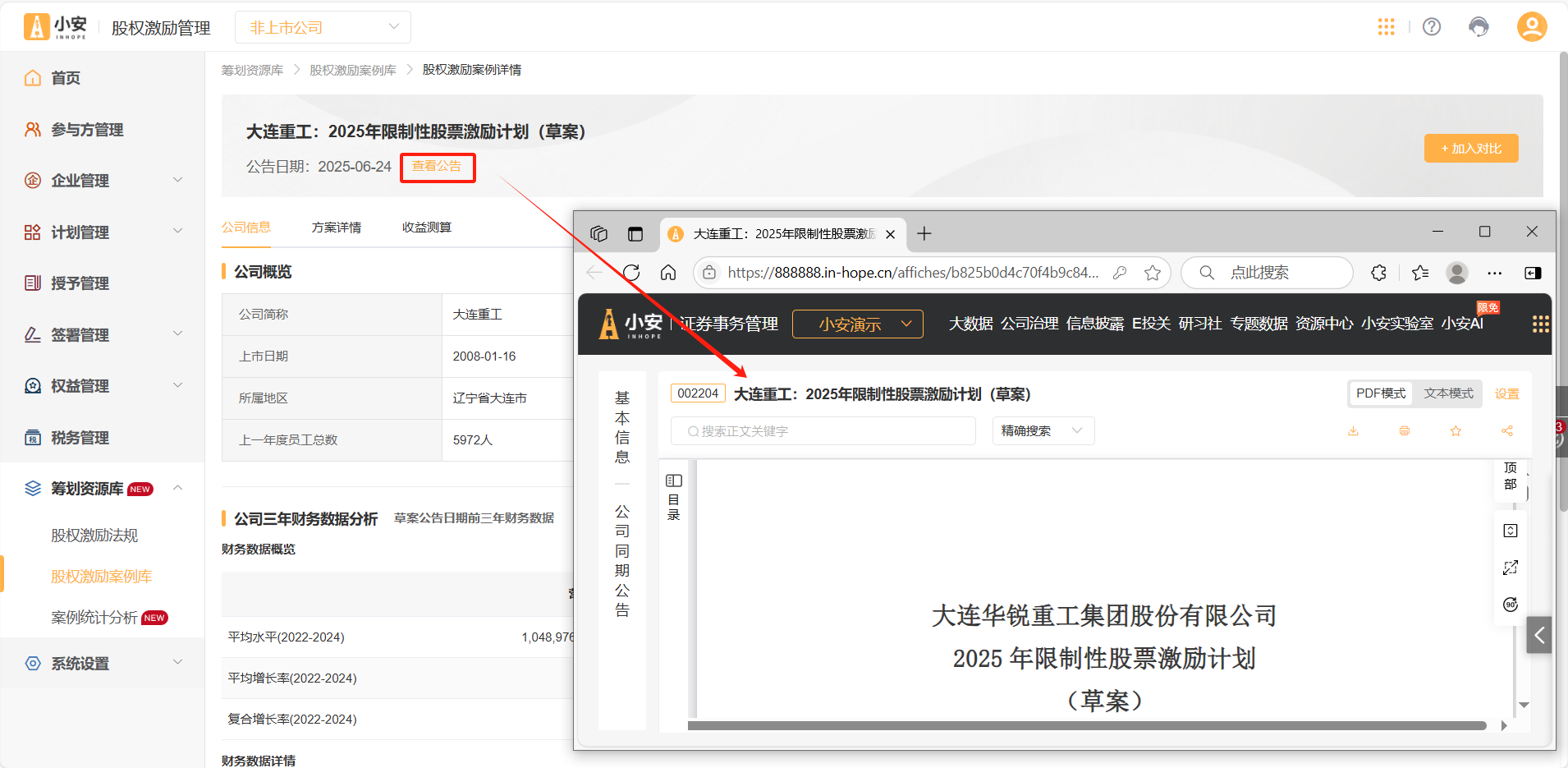
Task: Expand the 计划管理 sidebar menu
Action: tap(102, 232)
